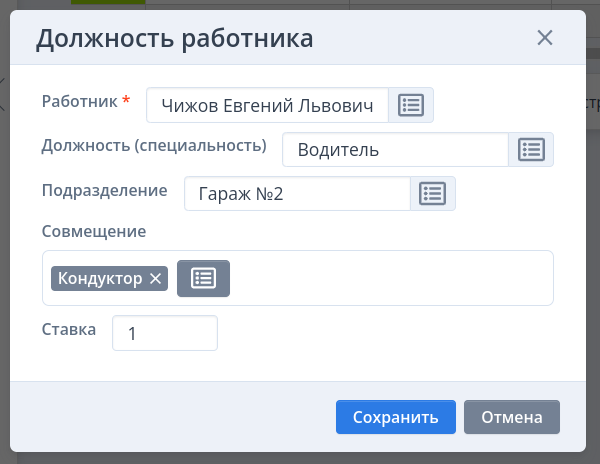Open the Должность (специальность) list icon
This screenshot has height=464, width=600.
coord(531,150)
